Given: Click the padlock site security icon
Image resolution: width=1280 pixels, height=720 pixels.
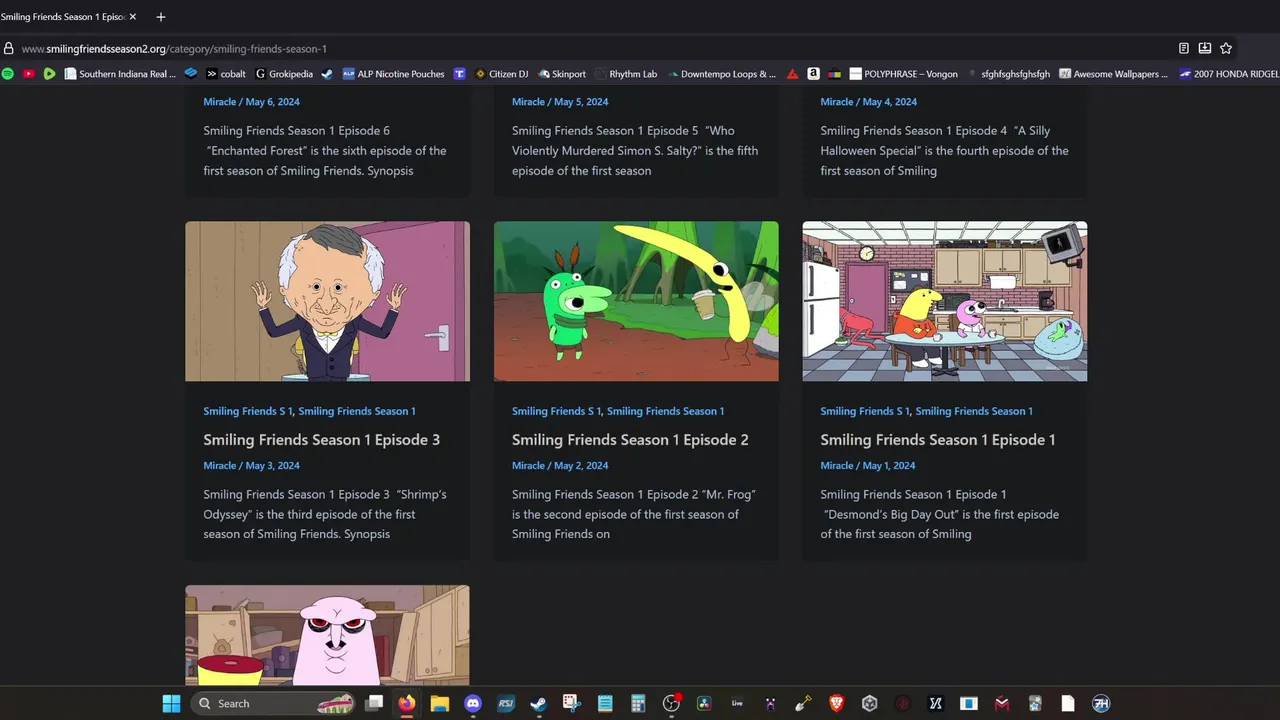Looking at the screenshot, I should pyautogui.click(x=9, y=48).
